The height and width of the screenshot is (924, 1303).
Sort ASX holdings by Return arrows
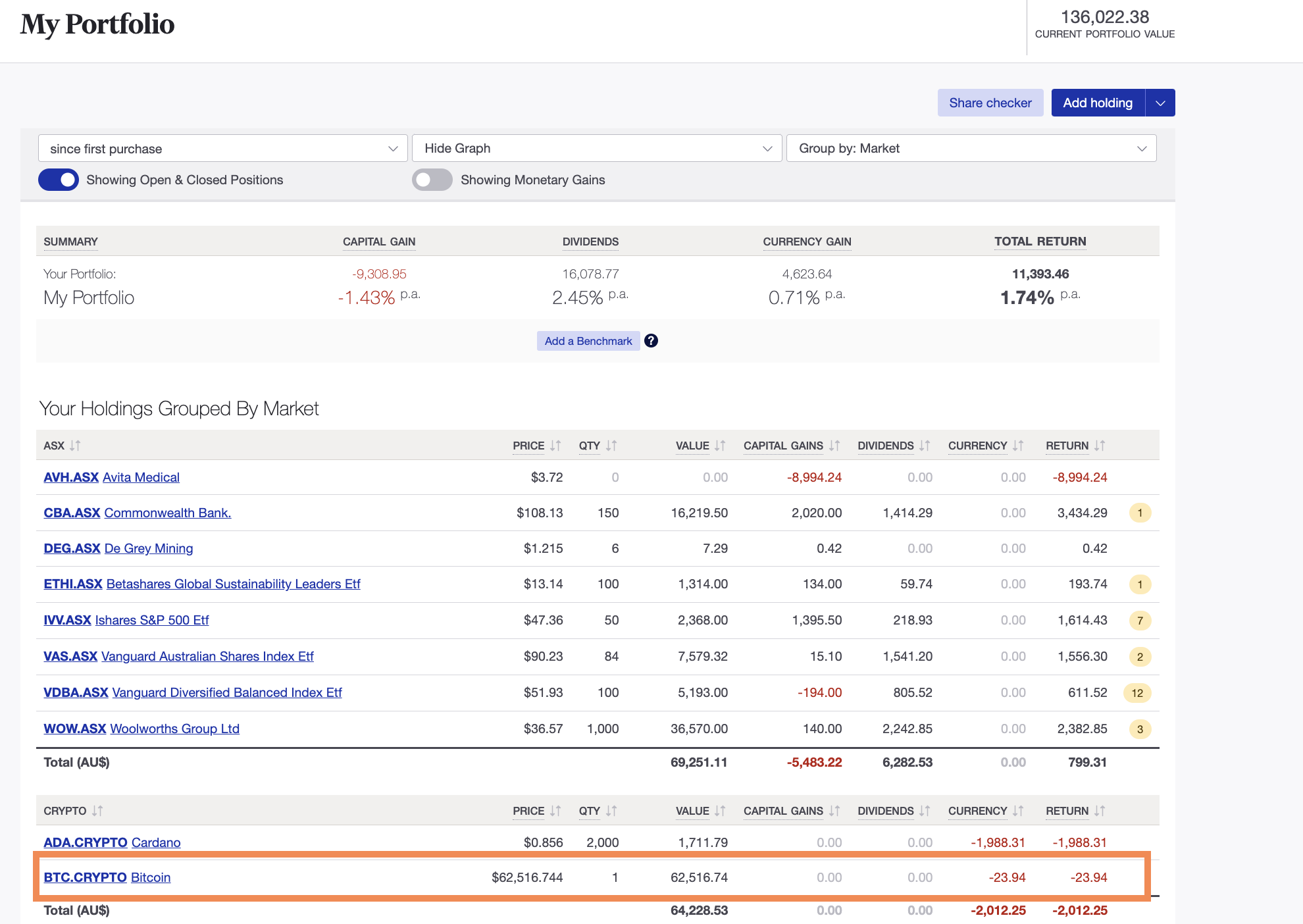[1100, 446]
